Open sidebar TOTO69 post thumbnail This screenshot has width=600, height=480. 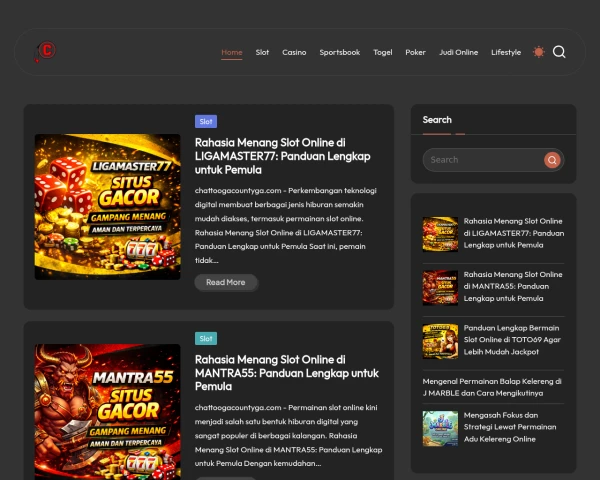pyautogui.click(x=440, y=341)
